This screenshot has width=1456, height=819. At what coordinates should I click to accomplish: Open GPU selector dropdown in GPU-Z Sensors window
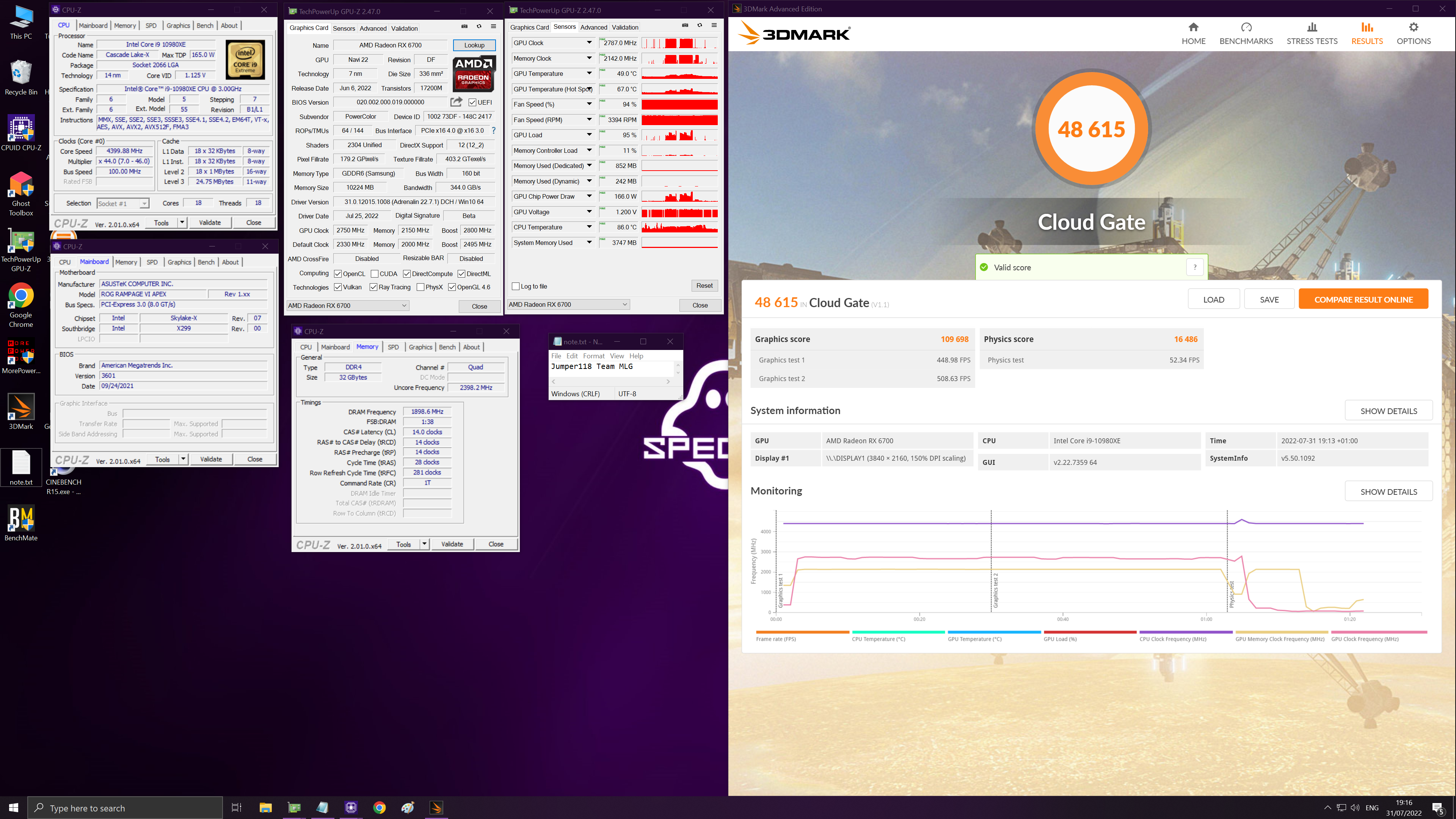[x=568, y=304]
